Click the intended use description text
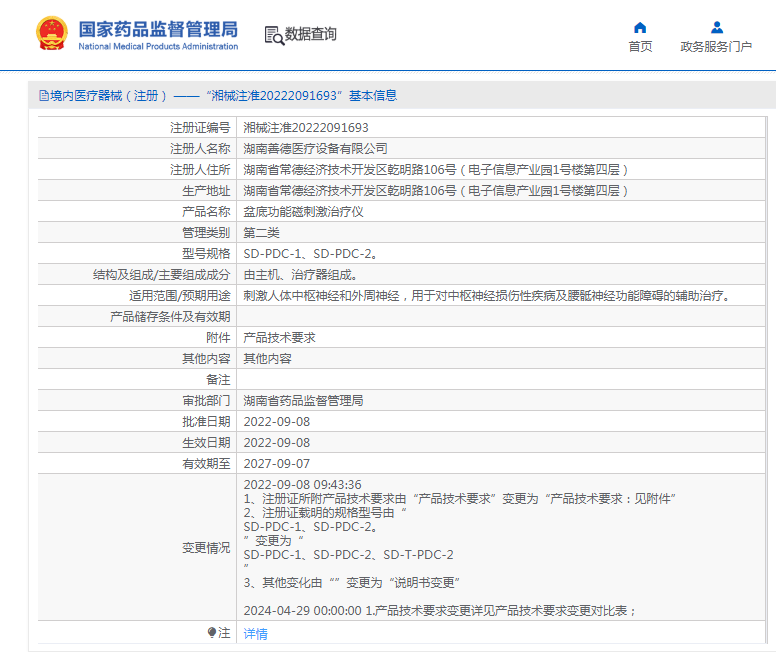Viewport: 776px width, 652px height. pyautogui.click(x=487, y=296)
